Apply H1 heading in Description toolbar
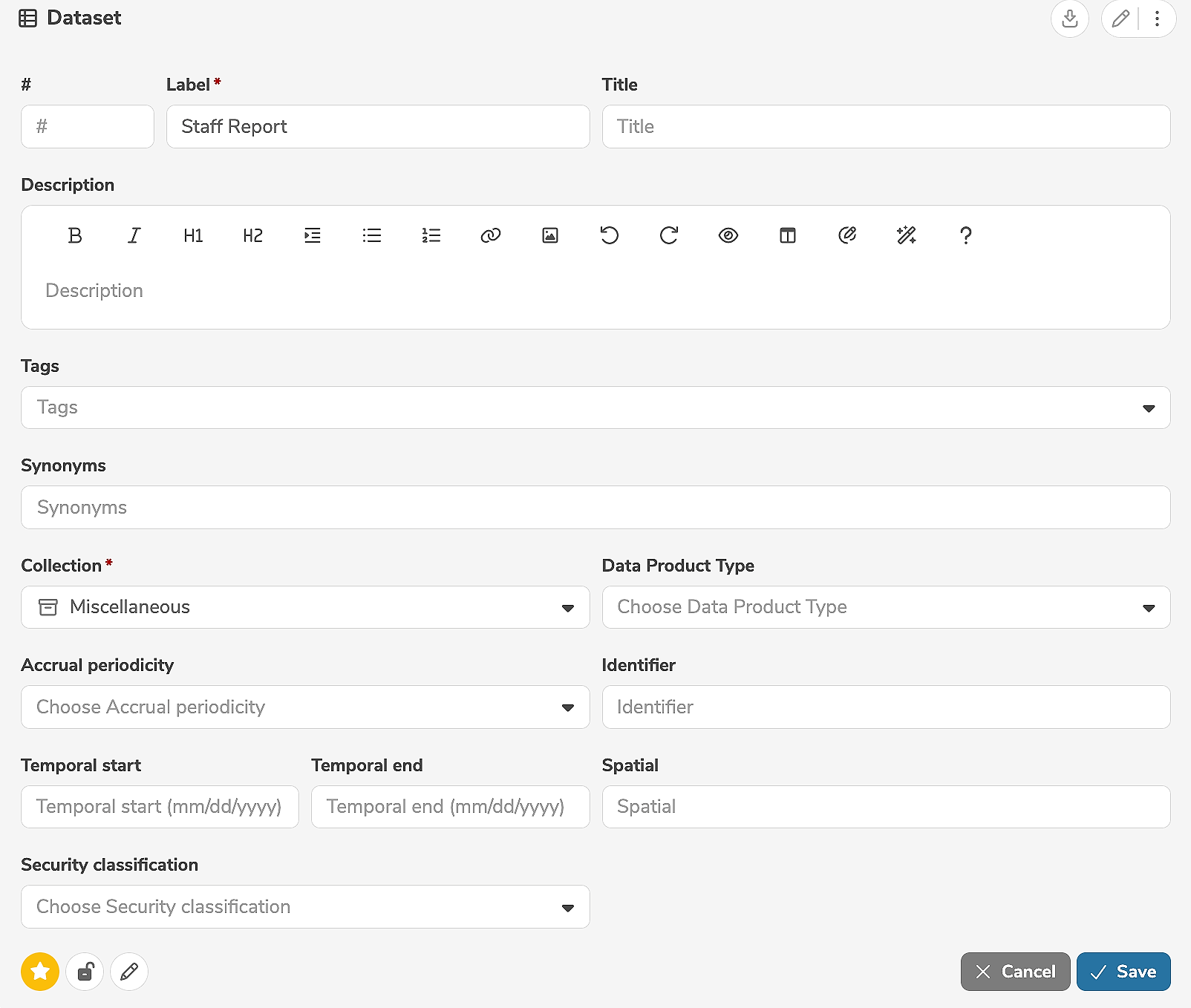 (x=193, y=235)
